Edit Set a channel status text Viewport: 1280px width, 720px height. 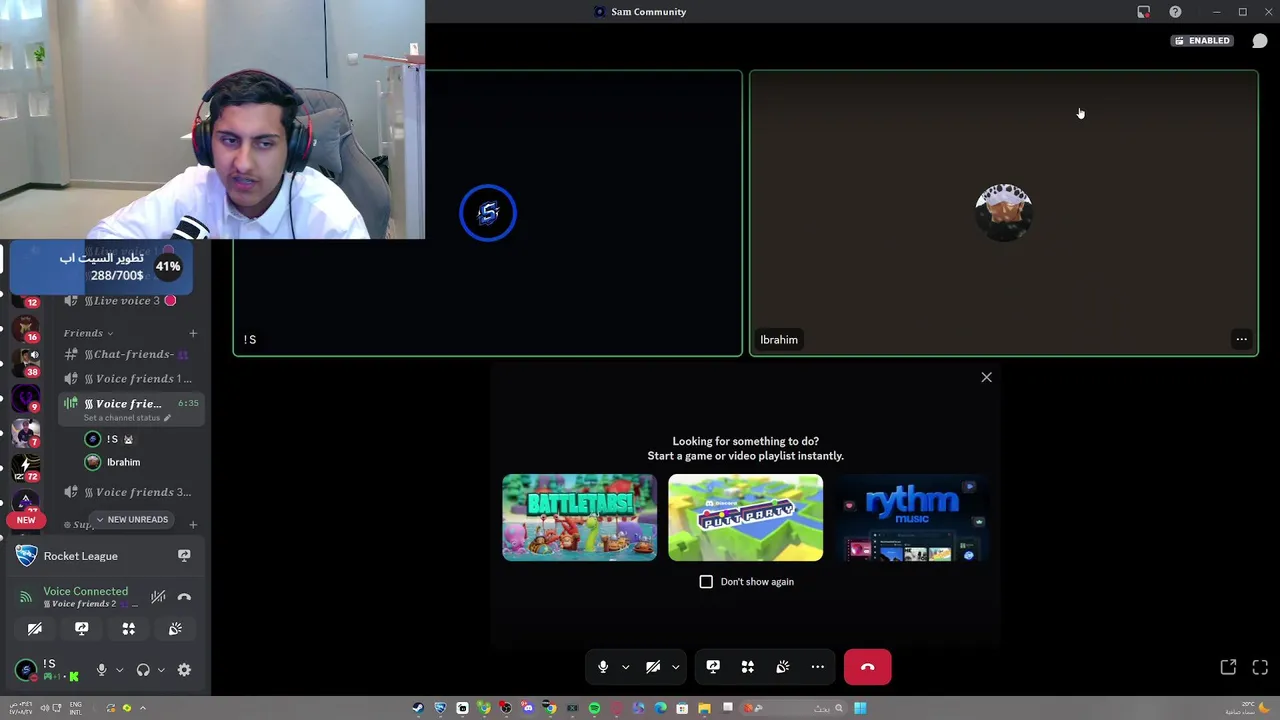pyautogui.click(x=126, y=418)
